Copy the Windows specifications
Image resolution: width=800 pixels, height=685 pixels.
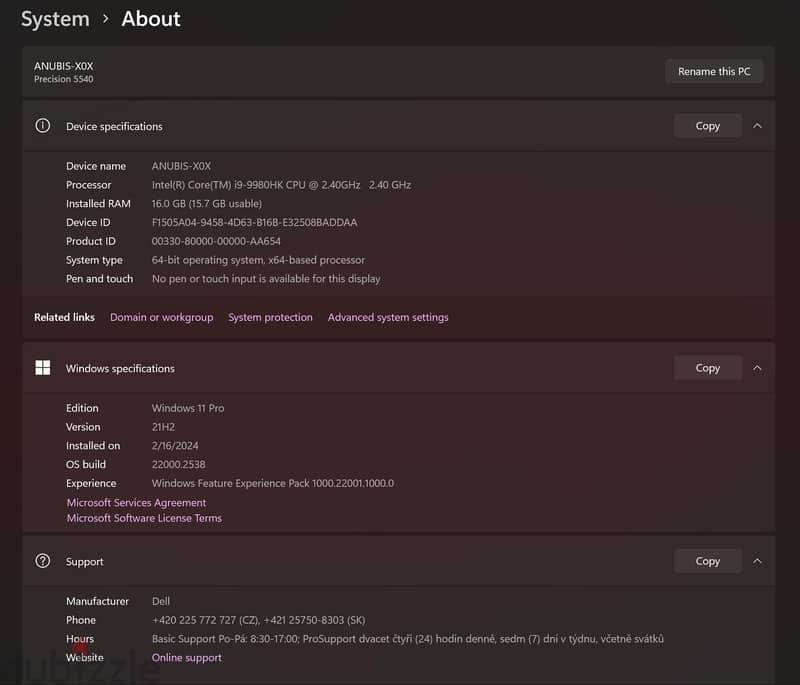point(708,368)
